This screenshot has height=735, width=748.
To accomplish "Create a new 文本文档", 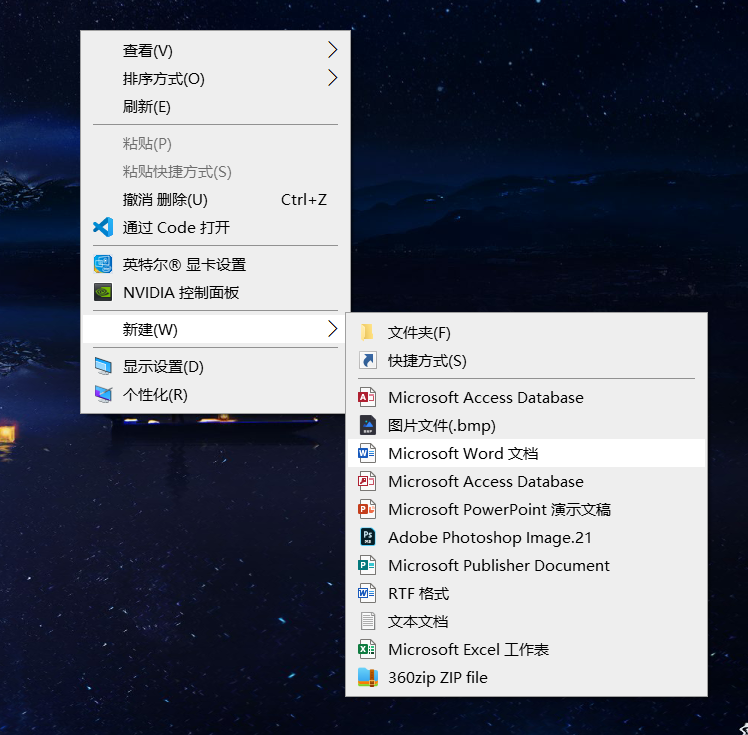I will pyautogui.click(x=527, y=621).
